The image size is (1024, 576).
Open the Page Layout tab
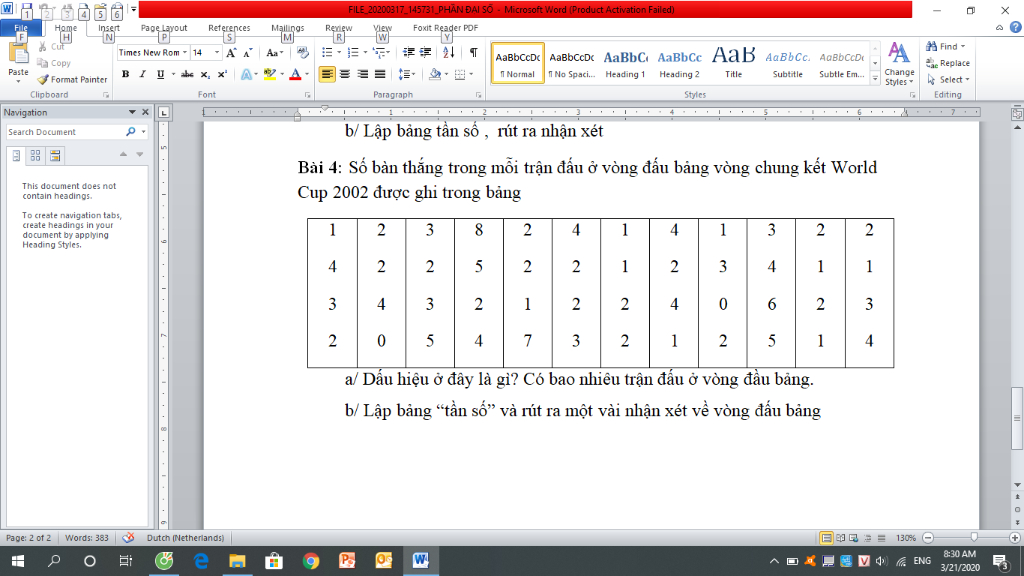164,28
